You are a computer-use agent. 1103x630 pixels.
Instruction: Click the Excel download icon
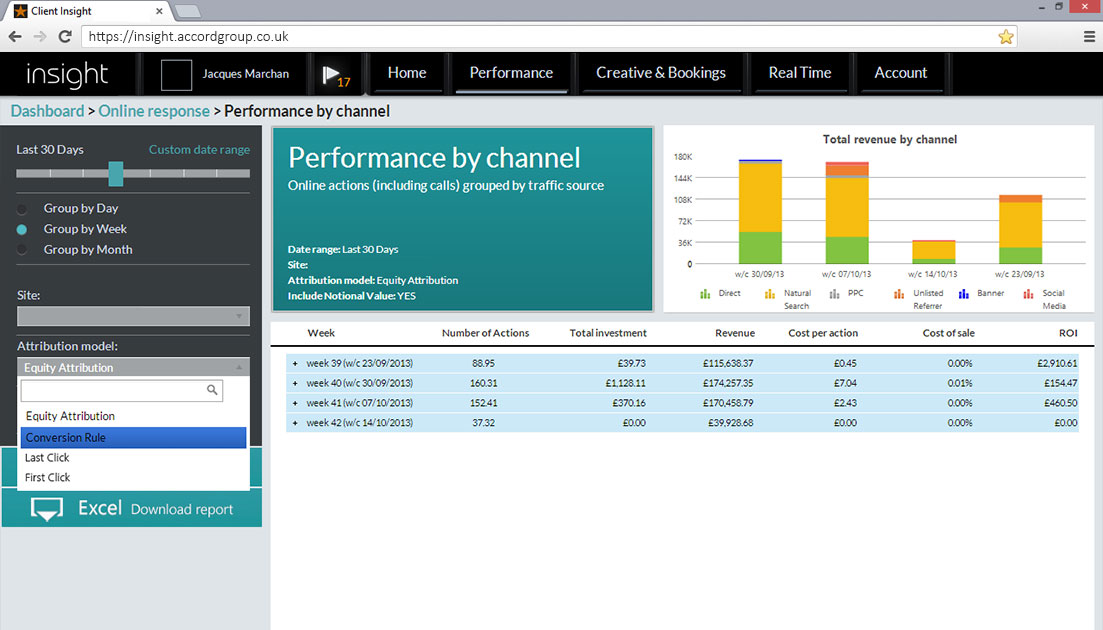pos(46,509)
